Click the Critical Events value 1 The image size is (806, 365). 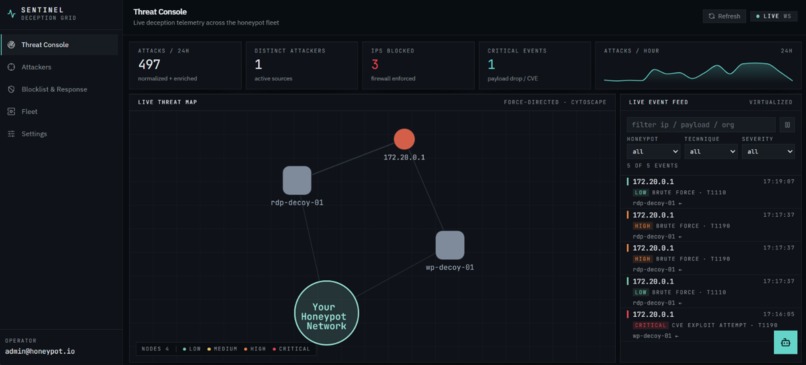point(491,65)
